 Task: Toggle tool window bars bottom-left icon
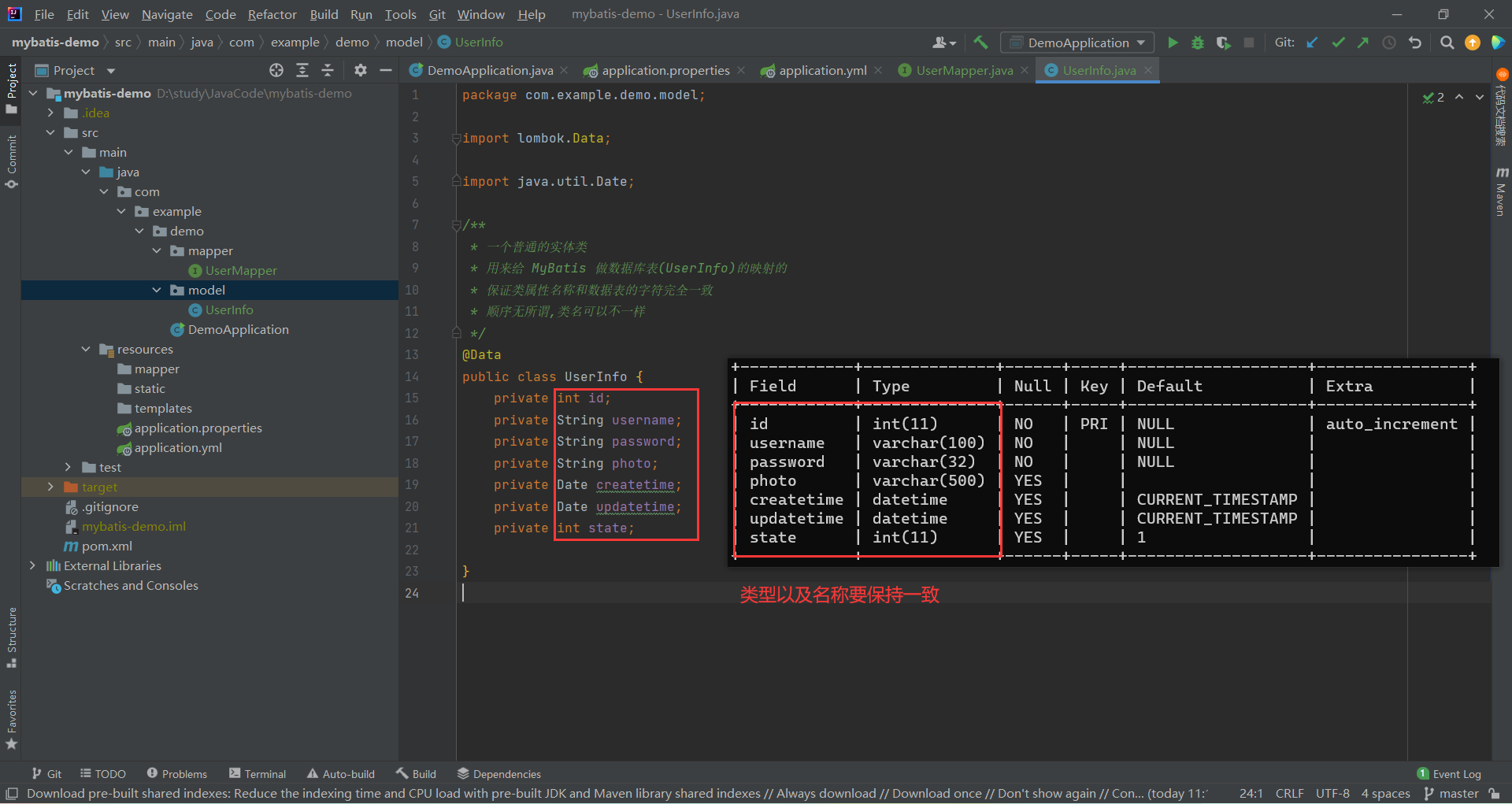11,794
